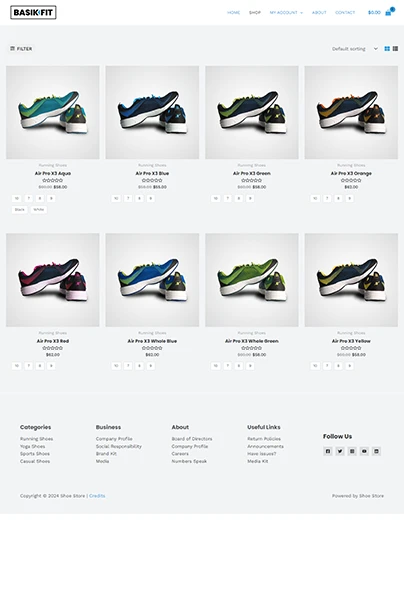Viewport: 404px width, 600px height.
Task: Switch to grid view layout
Action: click(387, 49)
